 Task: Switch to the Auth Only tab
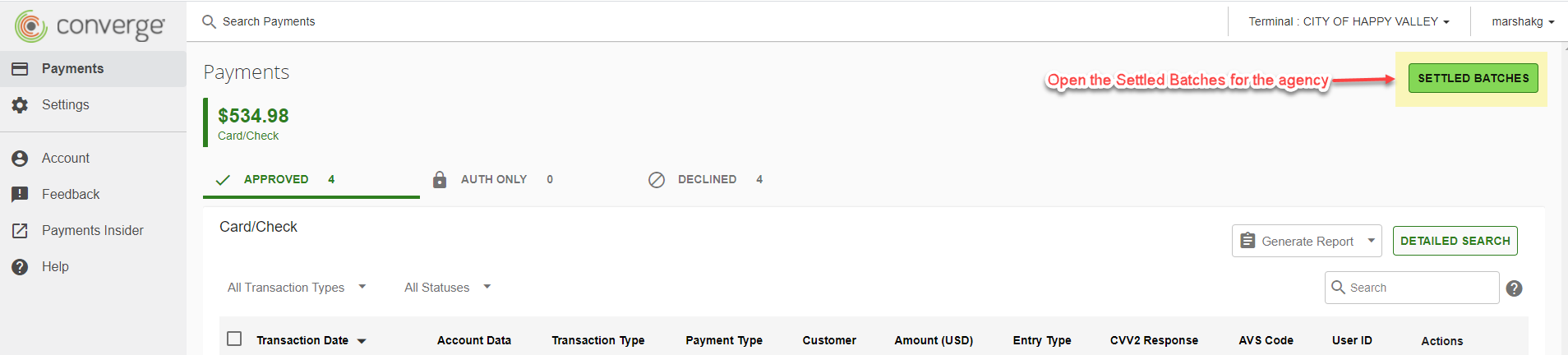point(493,179)
